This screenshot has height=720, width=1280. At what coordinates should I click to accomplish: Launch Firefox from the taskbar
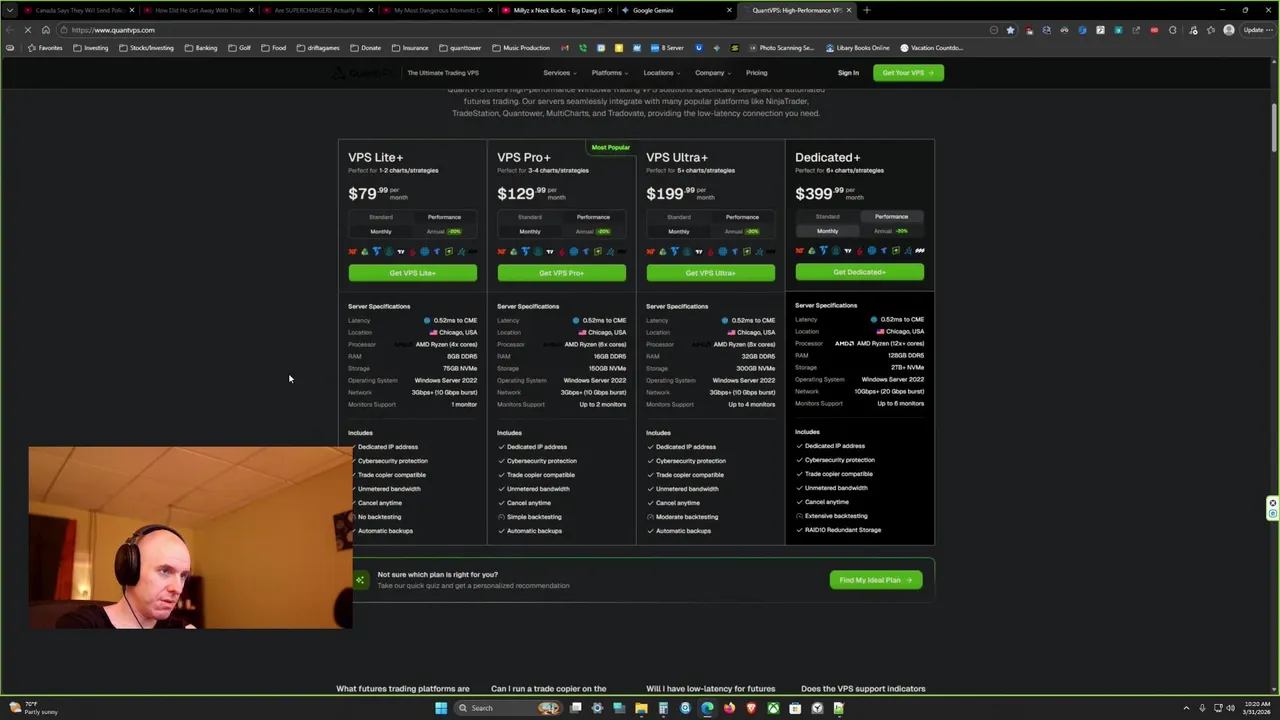click(729, 708)
